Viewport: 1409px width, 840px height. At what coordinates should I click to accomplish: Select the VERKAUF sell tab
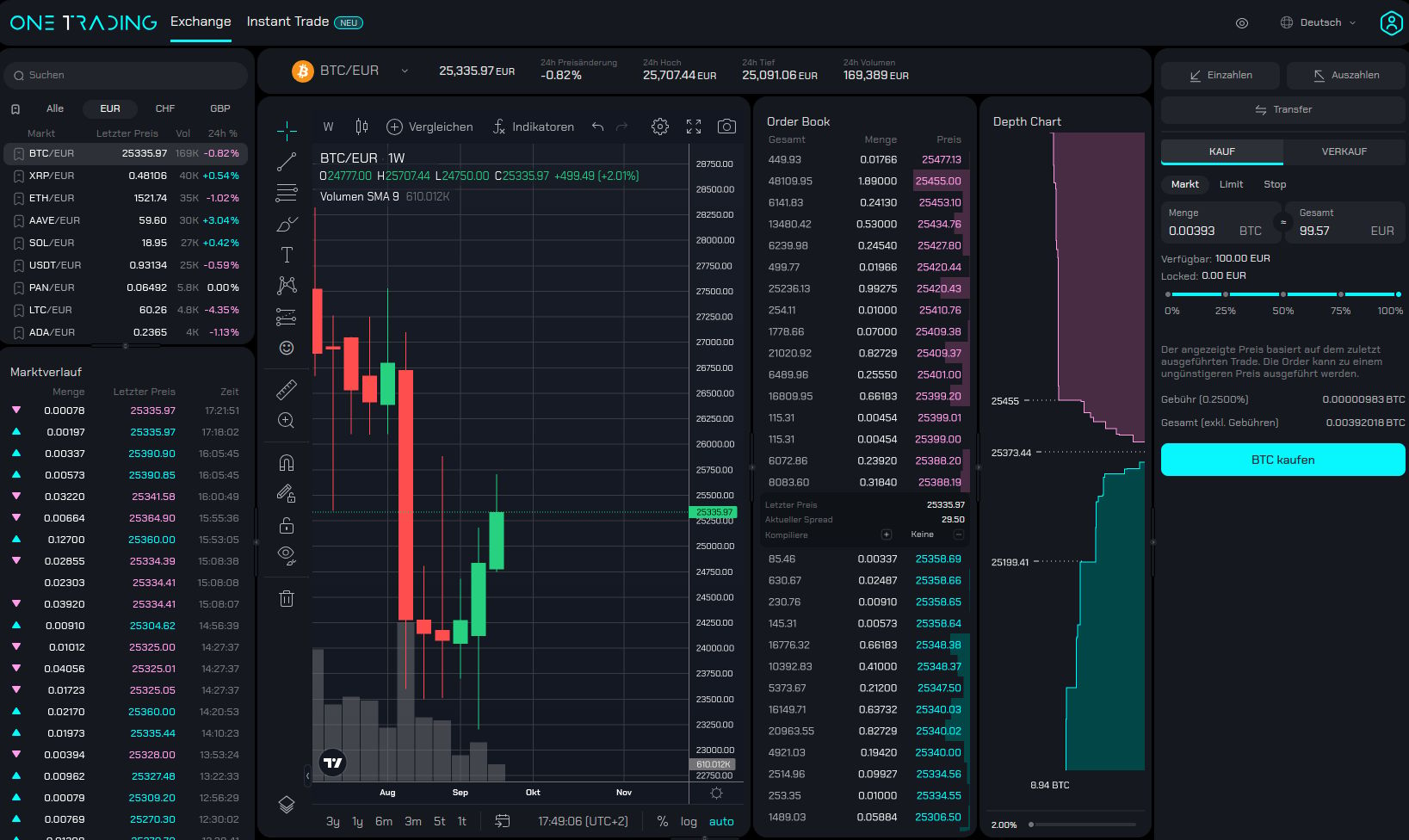click(x=1344, y=151)
